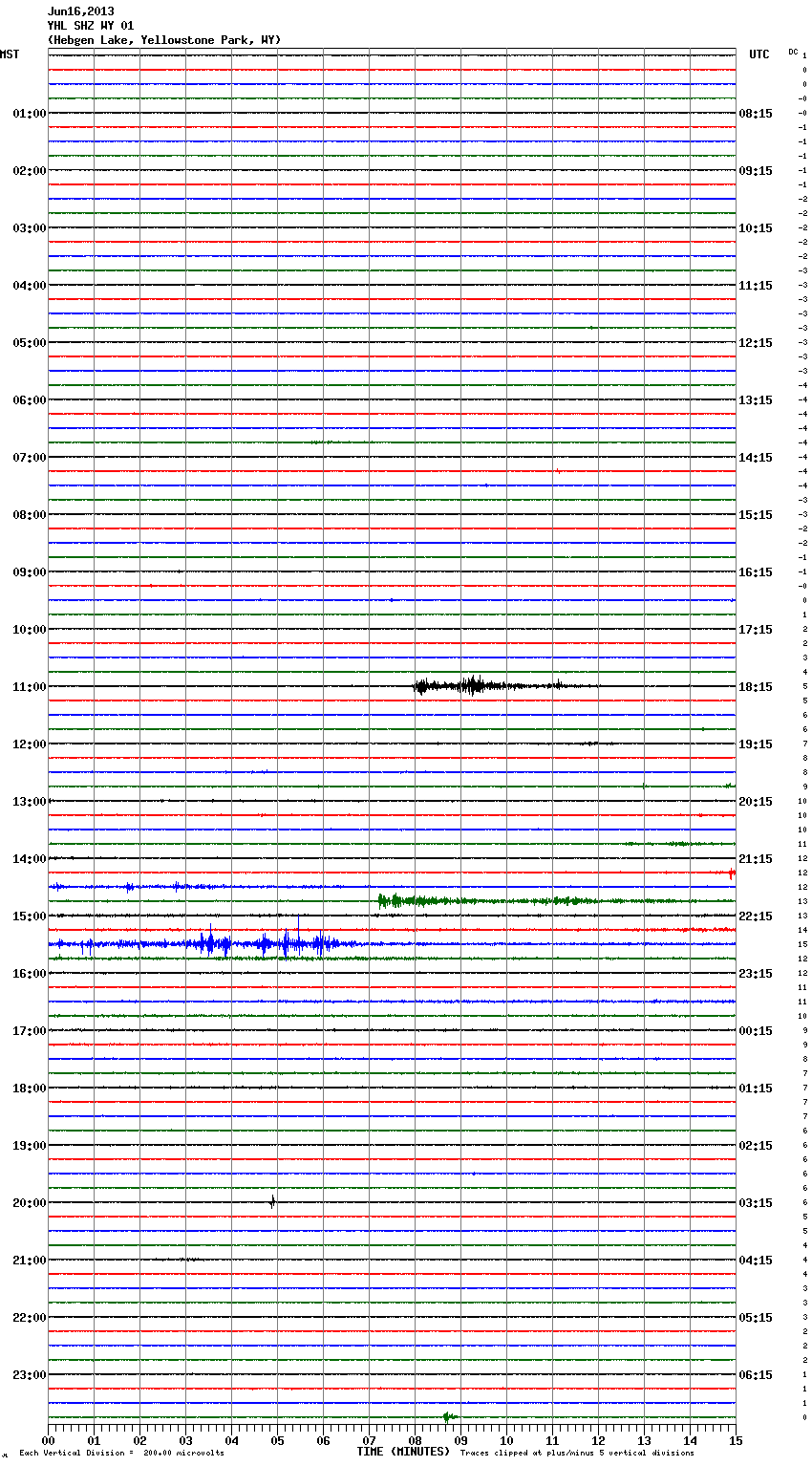Click the '00:15' UTC time label
The height and width of the screenshot is (1466, 812).
[756, 1030]
